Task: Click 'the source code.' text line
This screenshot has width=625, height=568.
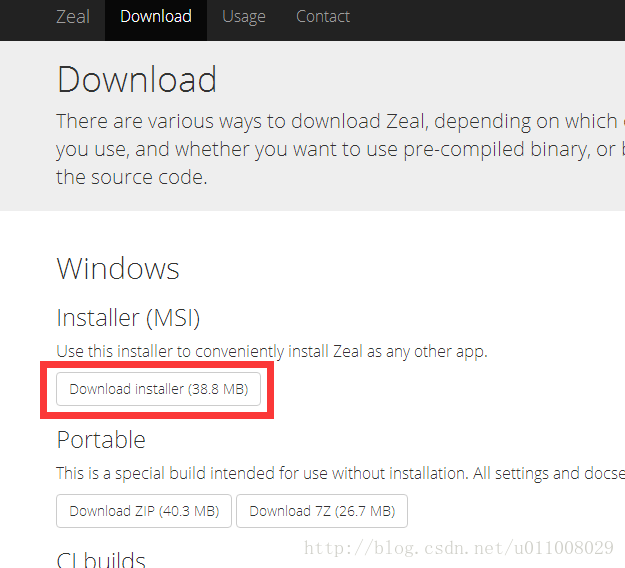Action: pos(132,177)
